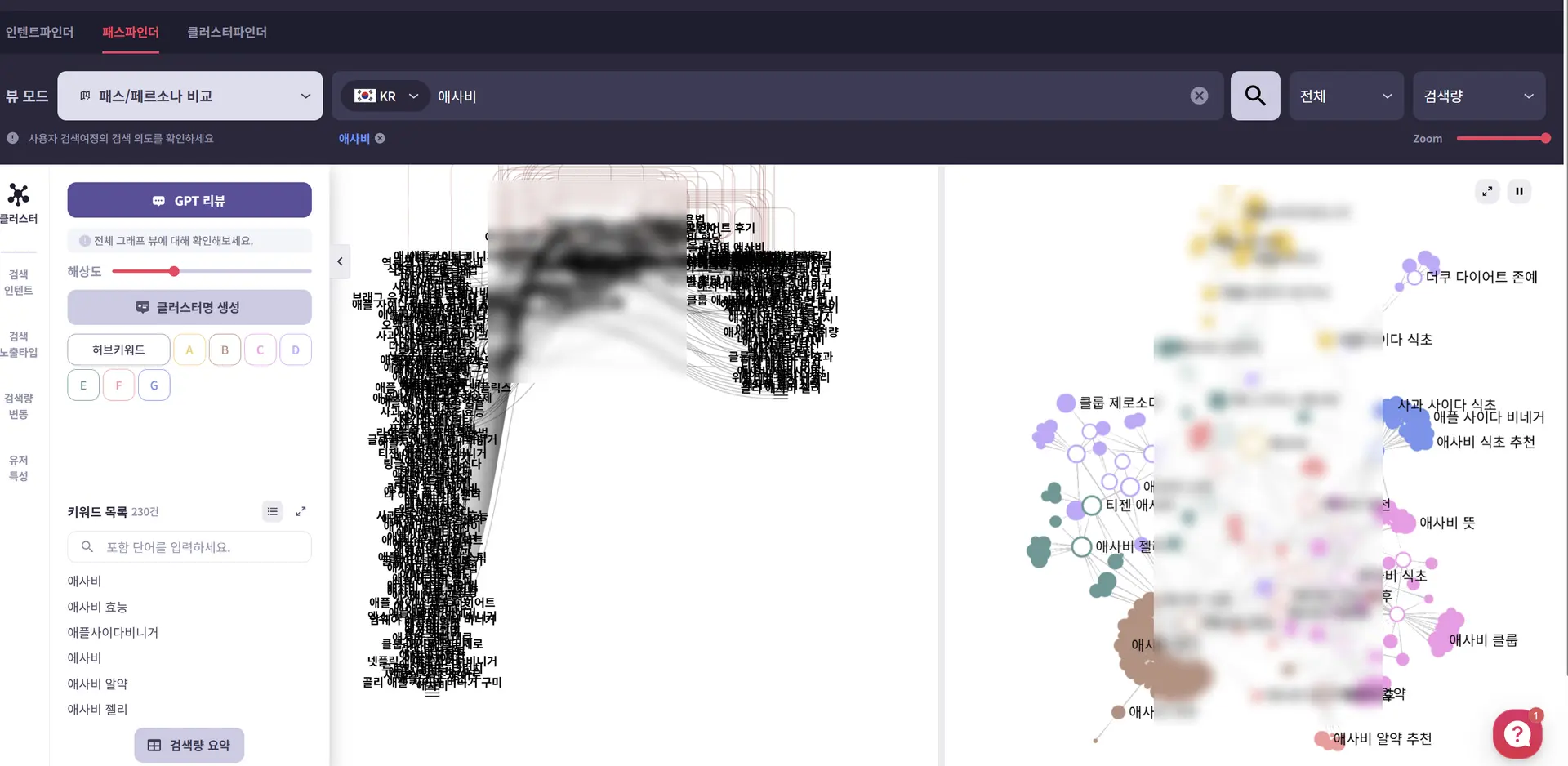The height and width of the screenshot is (766, 1568).
Task: Toggle cluster G filter chip
Action: [154, 385]
